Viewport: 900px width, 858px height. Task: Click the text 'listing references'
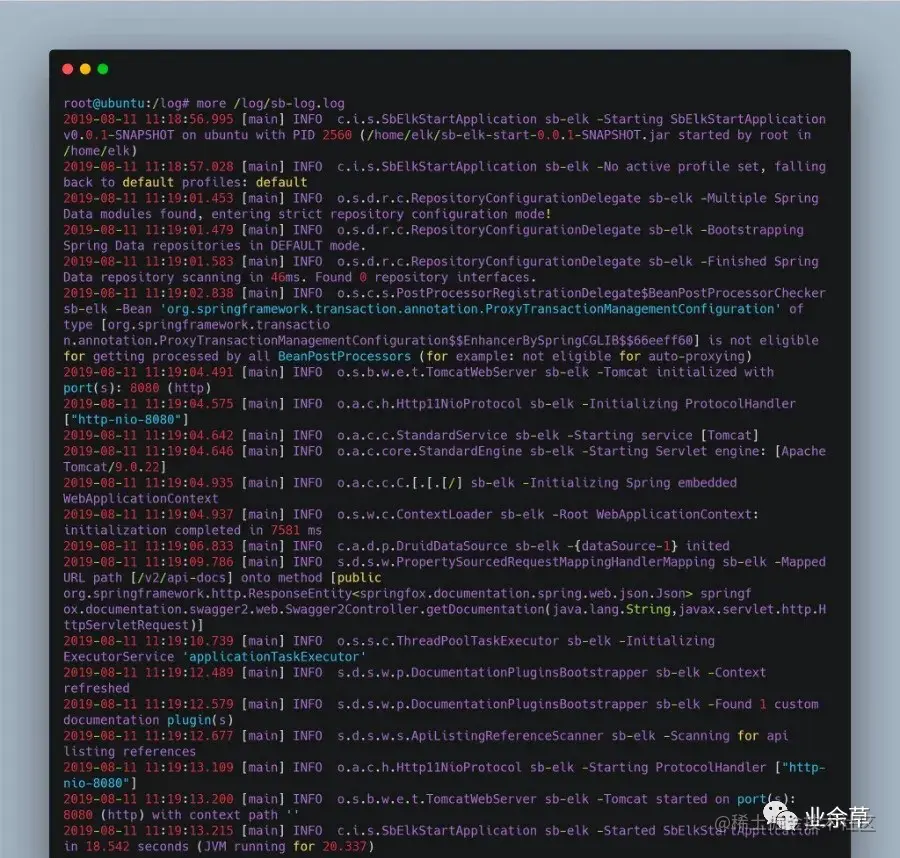point(130,751)
